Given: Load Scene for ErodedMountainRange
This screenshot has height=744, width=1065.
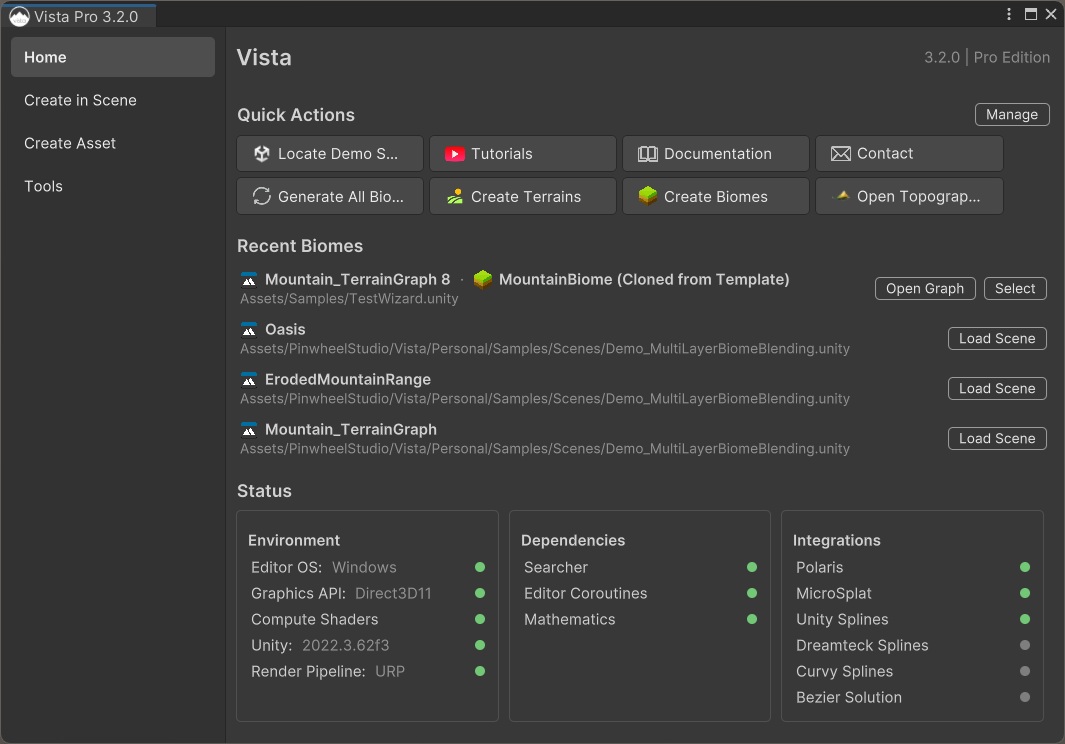Looking at the screenshot, I should pos(996,389).
